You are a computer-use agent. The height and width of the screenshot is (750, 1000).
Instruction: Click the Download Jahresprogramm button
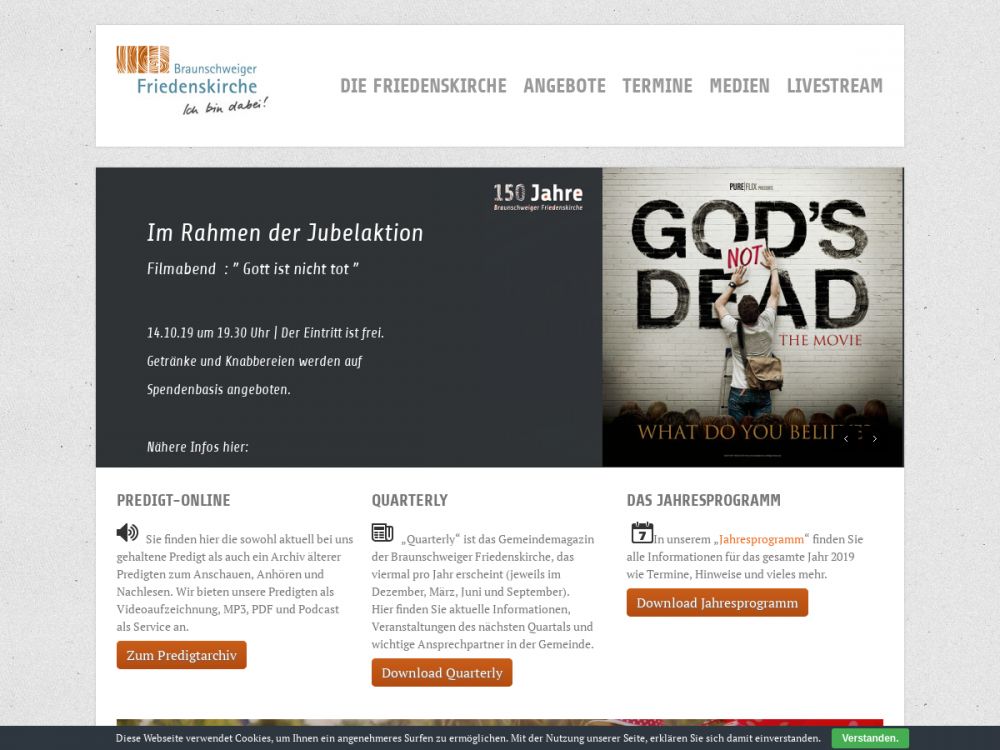point(717,603)
